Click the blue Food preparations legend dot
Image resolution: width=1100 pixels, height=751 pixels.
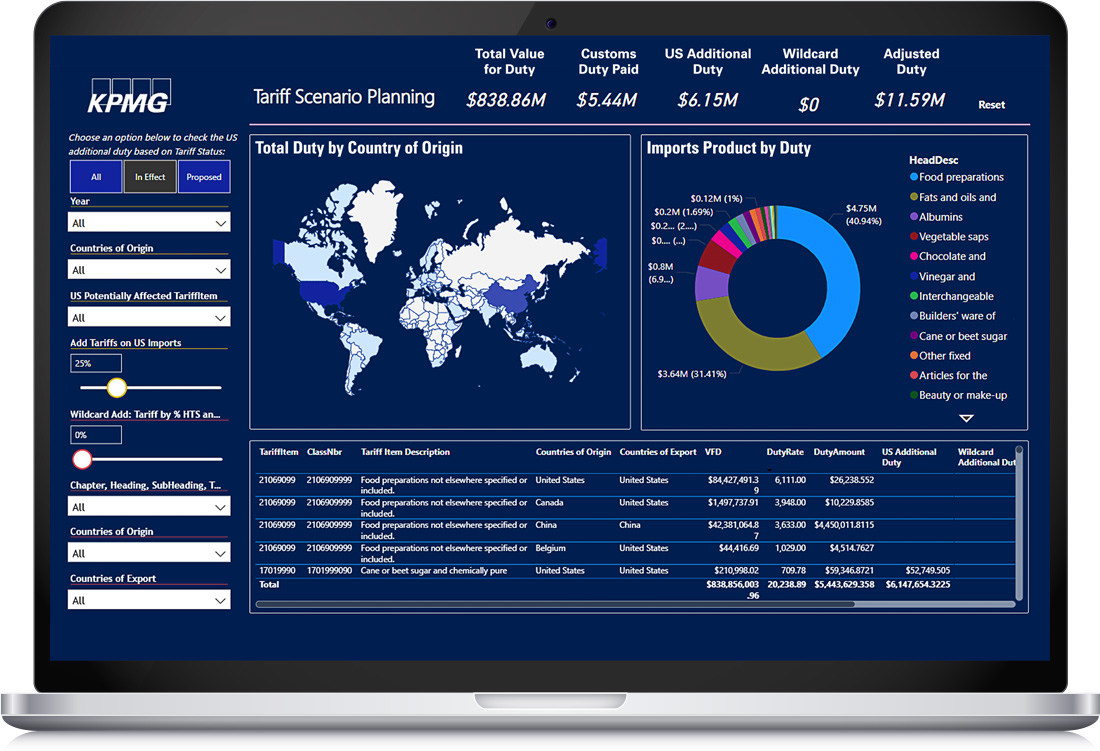(x=914, y=178)
